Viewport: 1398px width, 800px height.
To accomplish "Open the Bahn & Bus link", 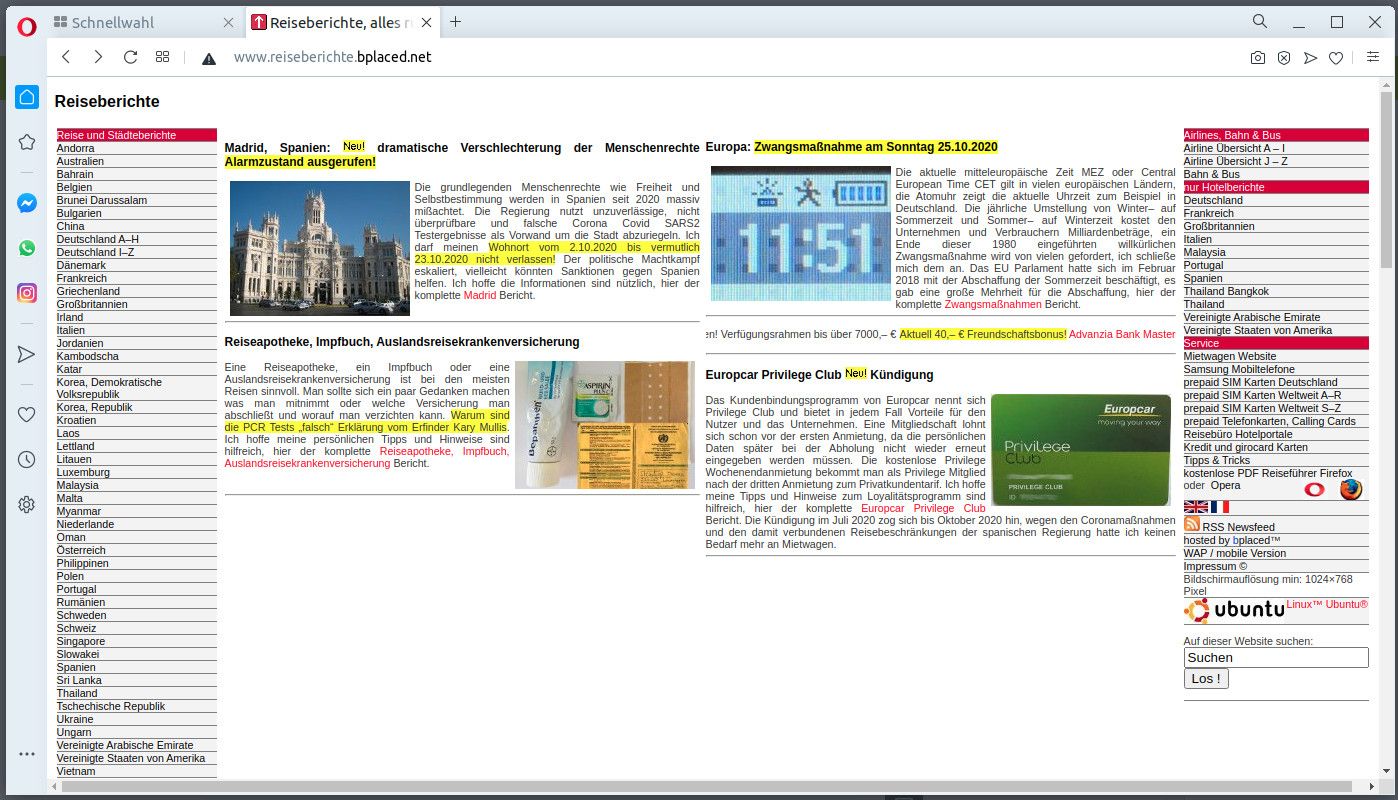I will click(1212, 174).
